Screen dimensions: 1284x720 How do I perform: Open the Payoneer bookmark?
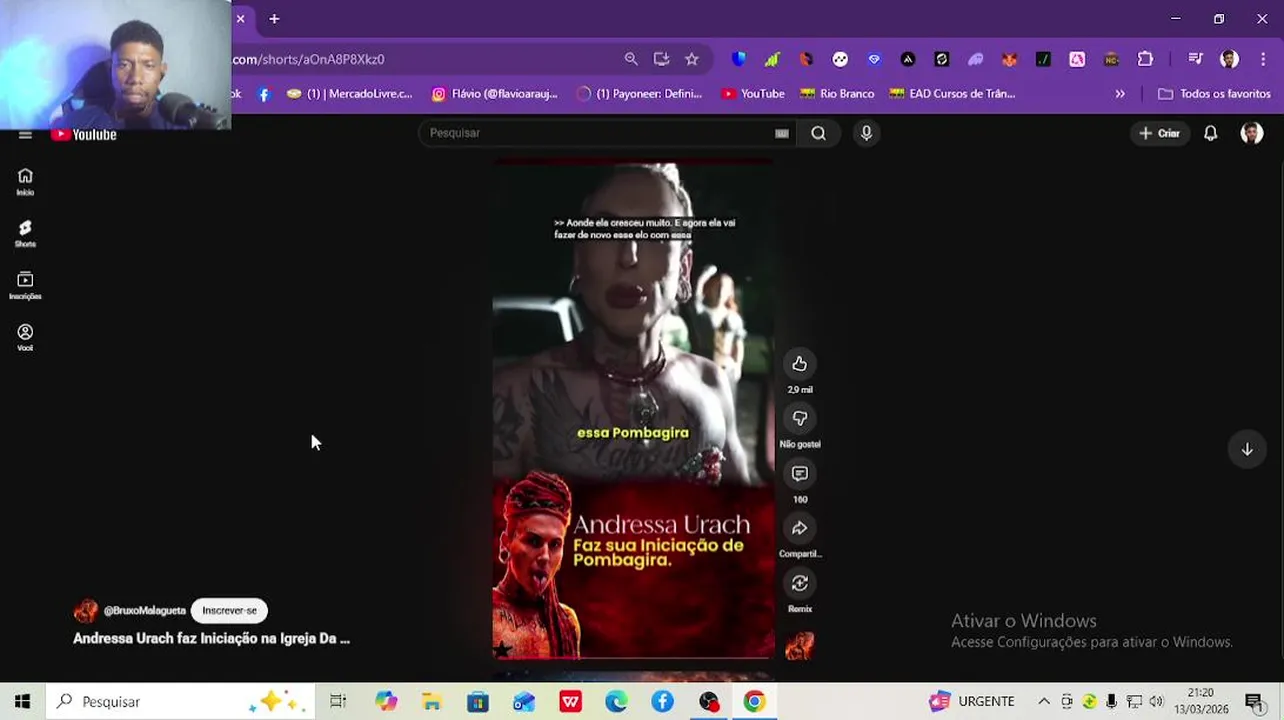click(640, 94)
